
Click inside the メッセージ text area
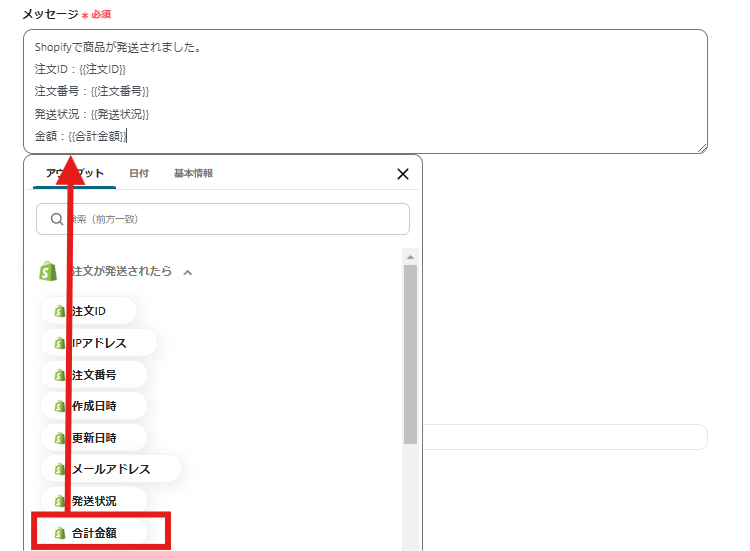(x=365, y=91)
